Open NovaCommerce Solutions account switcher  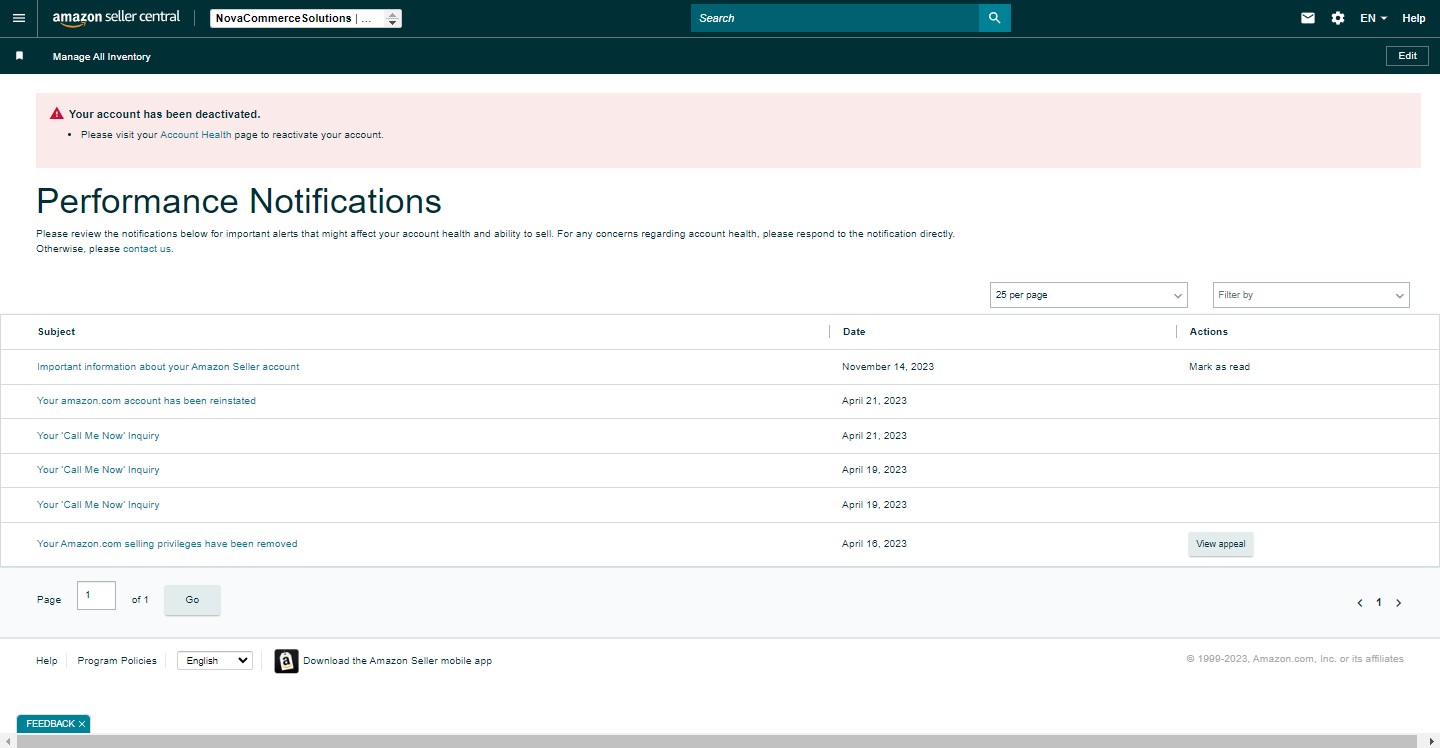306,18
